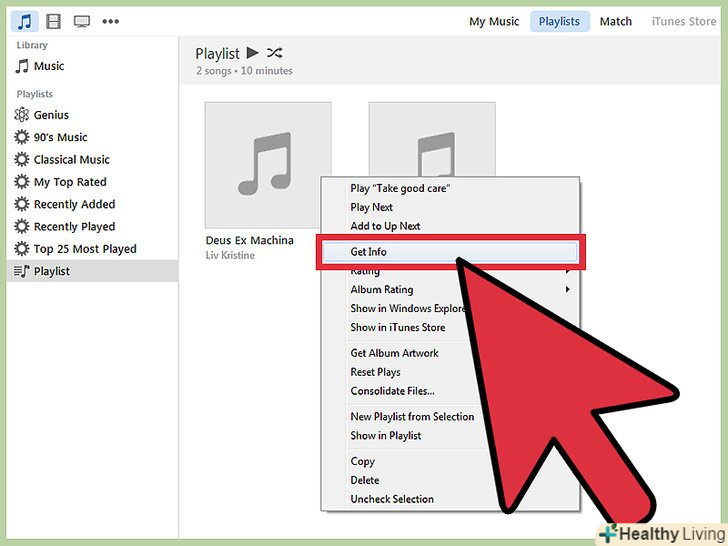The image size is (728, 546).
Task: Click the gear icon beside My Top Rated
Action: point(21,182)
